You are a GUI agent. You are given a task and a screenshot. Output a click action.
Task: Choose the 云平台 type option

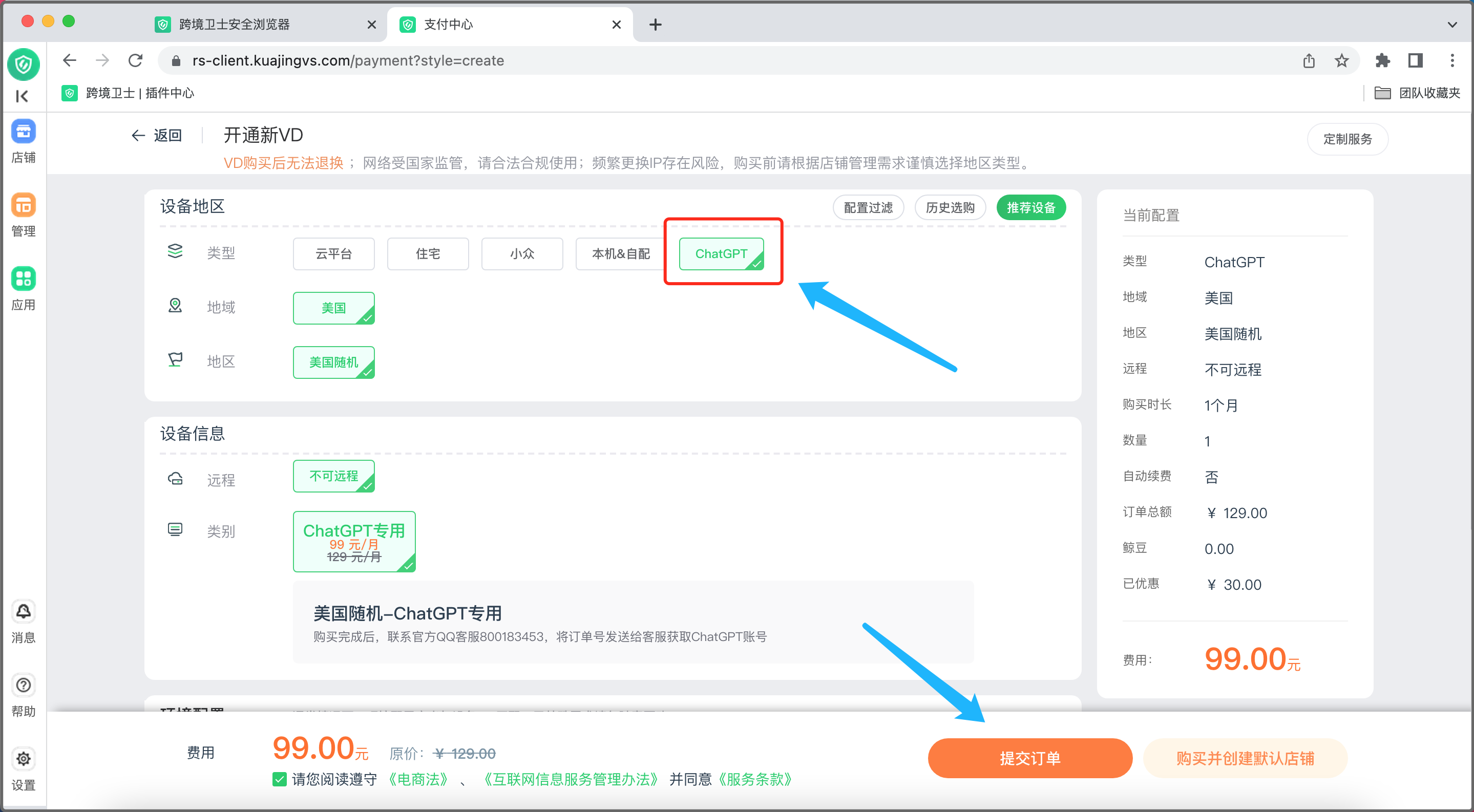pos(333,254)
